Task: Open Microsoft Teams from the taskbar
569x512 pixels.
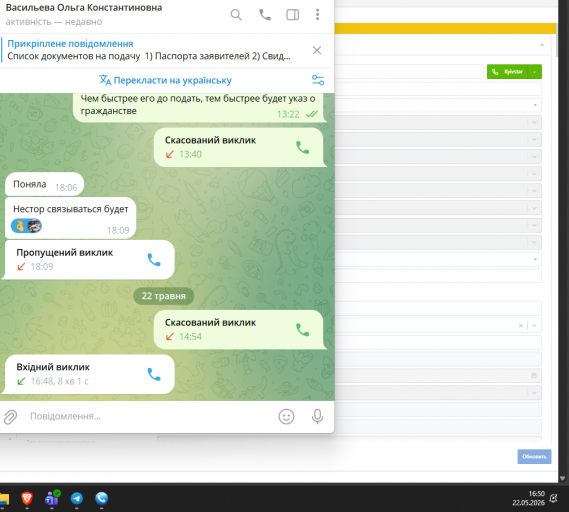Action: [52, 498]
